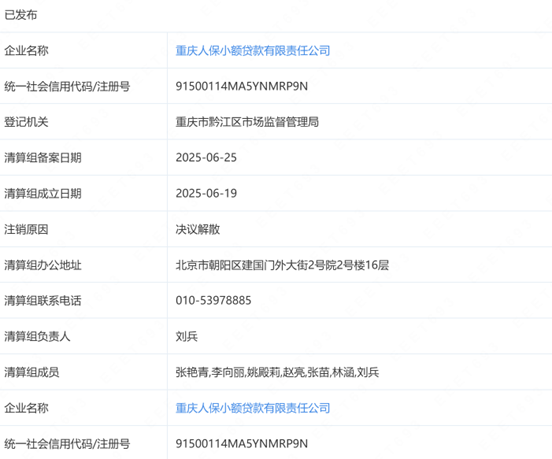Select the address 北京市朝阳区建国门外大街2号院2号楼16层

282,265
